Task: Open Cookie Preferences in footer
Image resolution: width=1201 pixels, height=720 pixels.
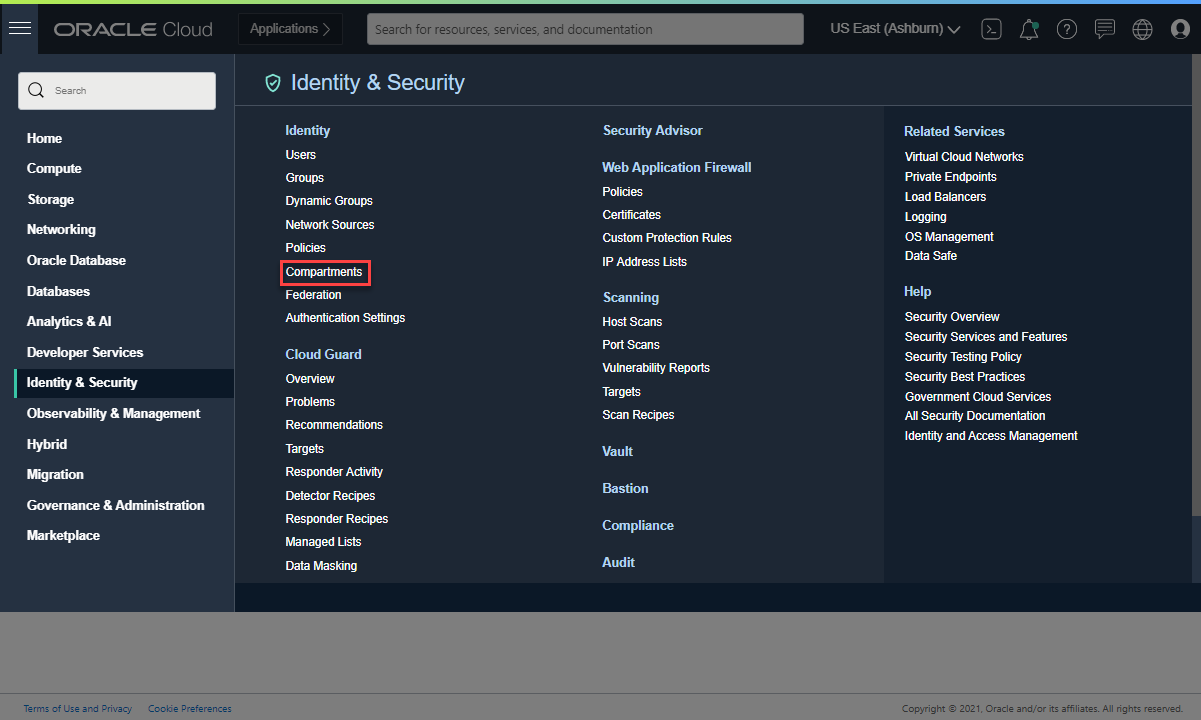Action: click(x=190, y=709)
